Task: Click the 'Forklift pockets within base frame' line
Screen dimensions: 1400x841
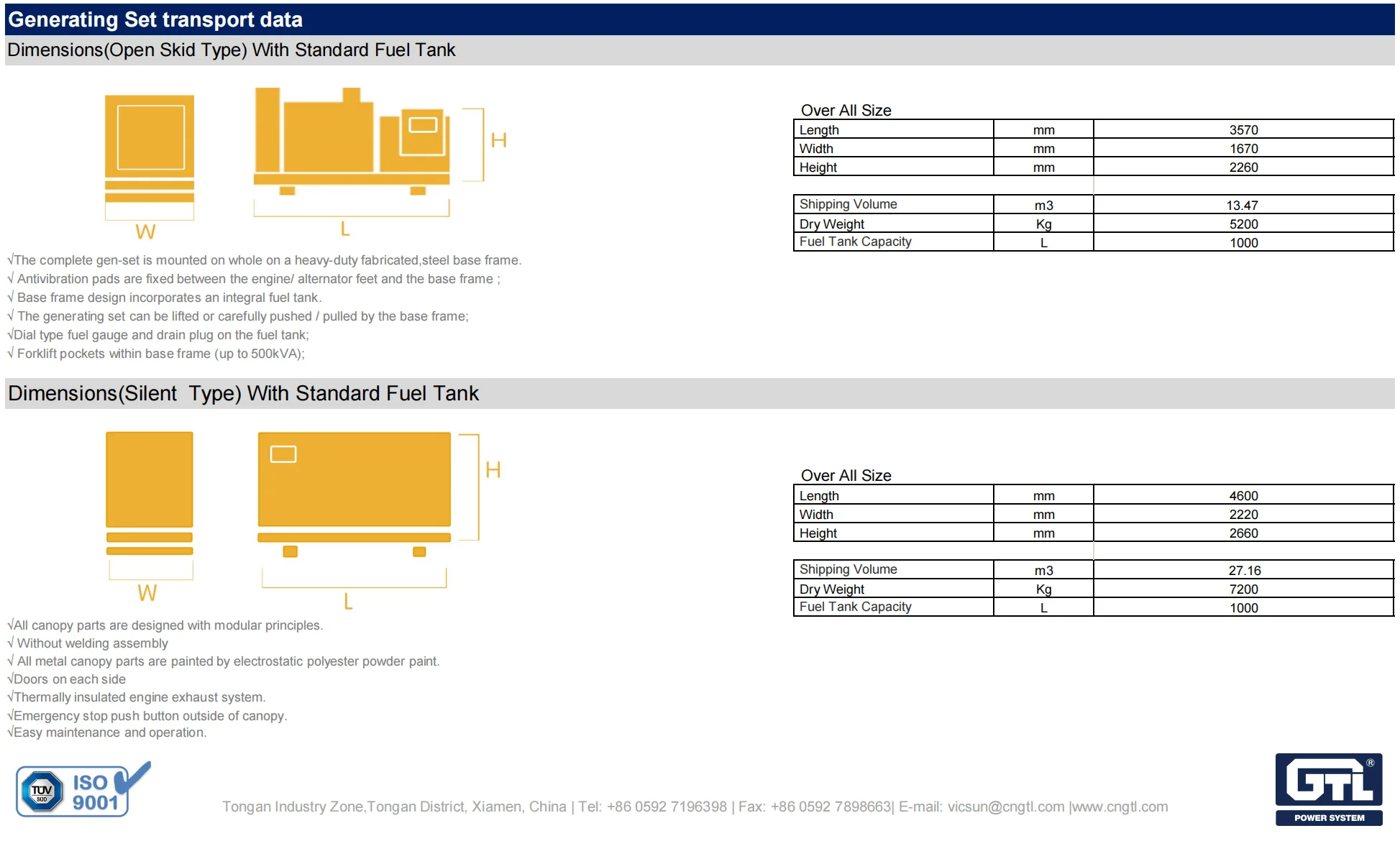Action: click(156, 354)
